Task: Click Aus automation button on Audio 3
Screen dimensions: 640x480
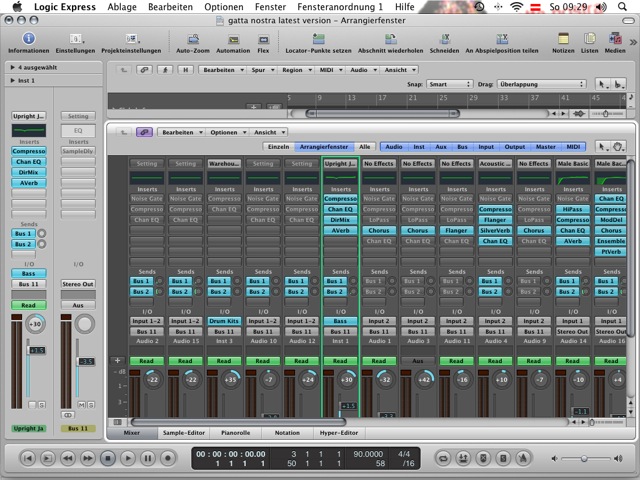Action: click(418, 361)
